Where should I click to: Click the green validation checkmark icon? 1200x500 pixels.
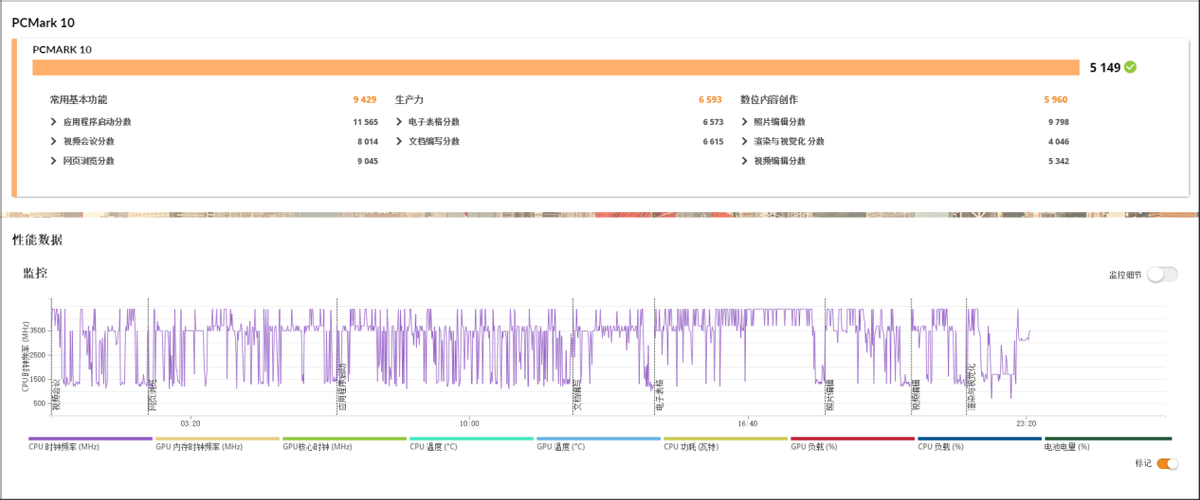coord(1130,67)
